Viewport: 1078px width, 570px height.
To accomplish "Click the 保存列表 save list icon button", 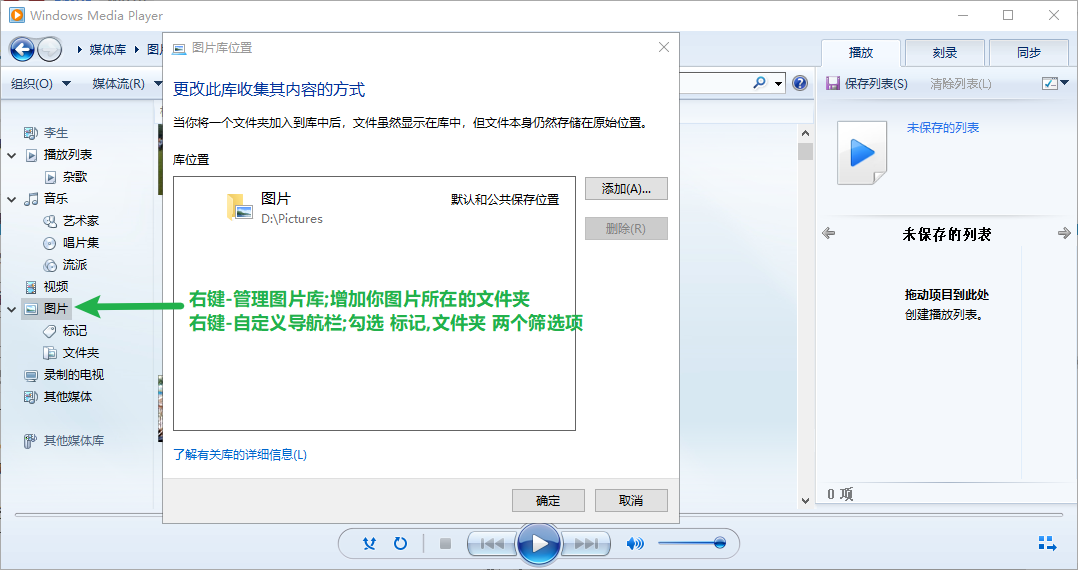I will (x=832, y=84).
